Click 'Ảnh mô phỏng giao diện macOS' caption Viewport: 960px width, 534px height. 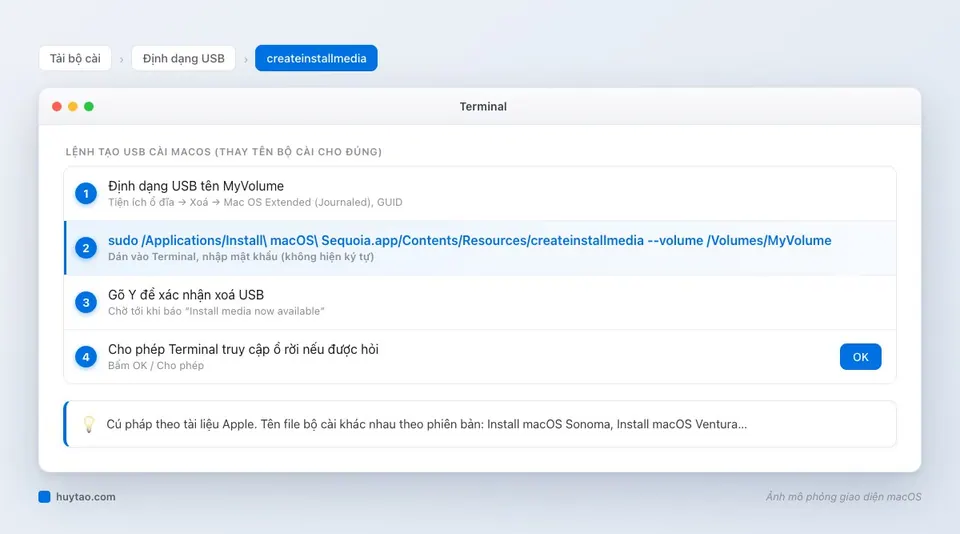pyautogui.click(x=843, y=497)
